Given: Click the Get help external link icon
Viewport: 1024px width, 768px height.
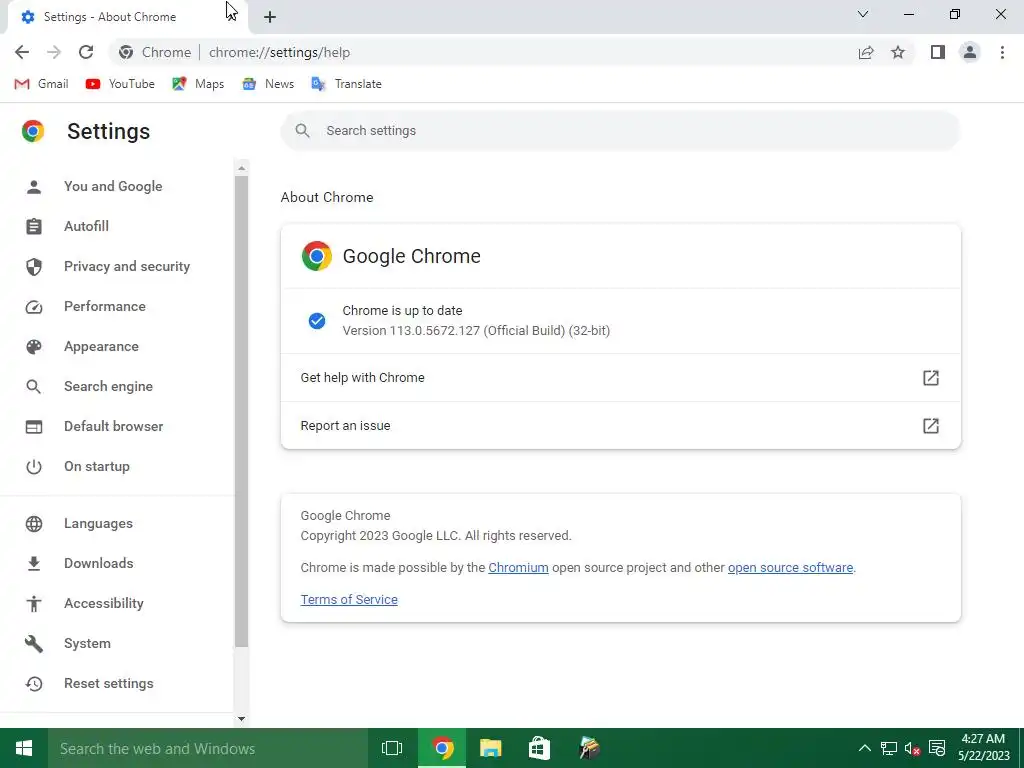Looking at the screenshot, I should [x=931, y=377].
